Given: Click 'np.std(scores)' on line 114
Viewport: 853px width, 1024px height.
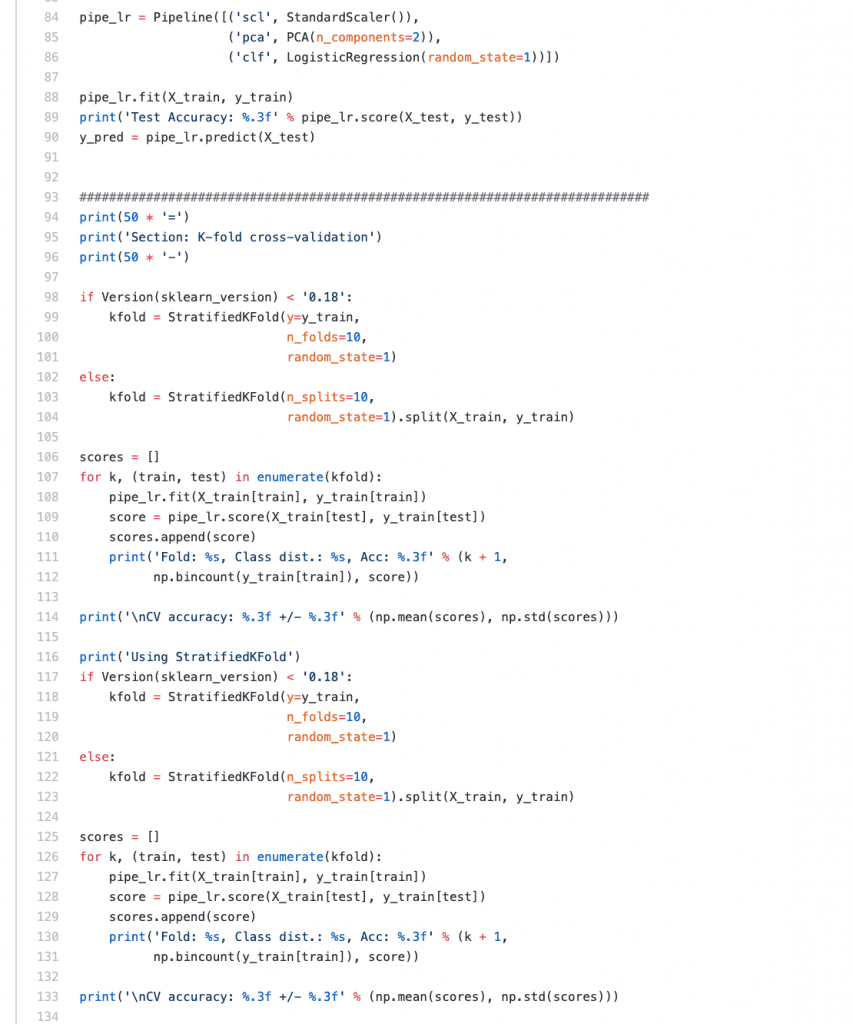Looking at the screenshot, I should click(x=553, y=617).
